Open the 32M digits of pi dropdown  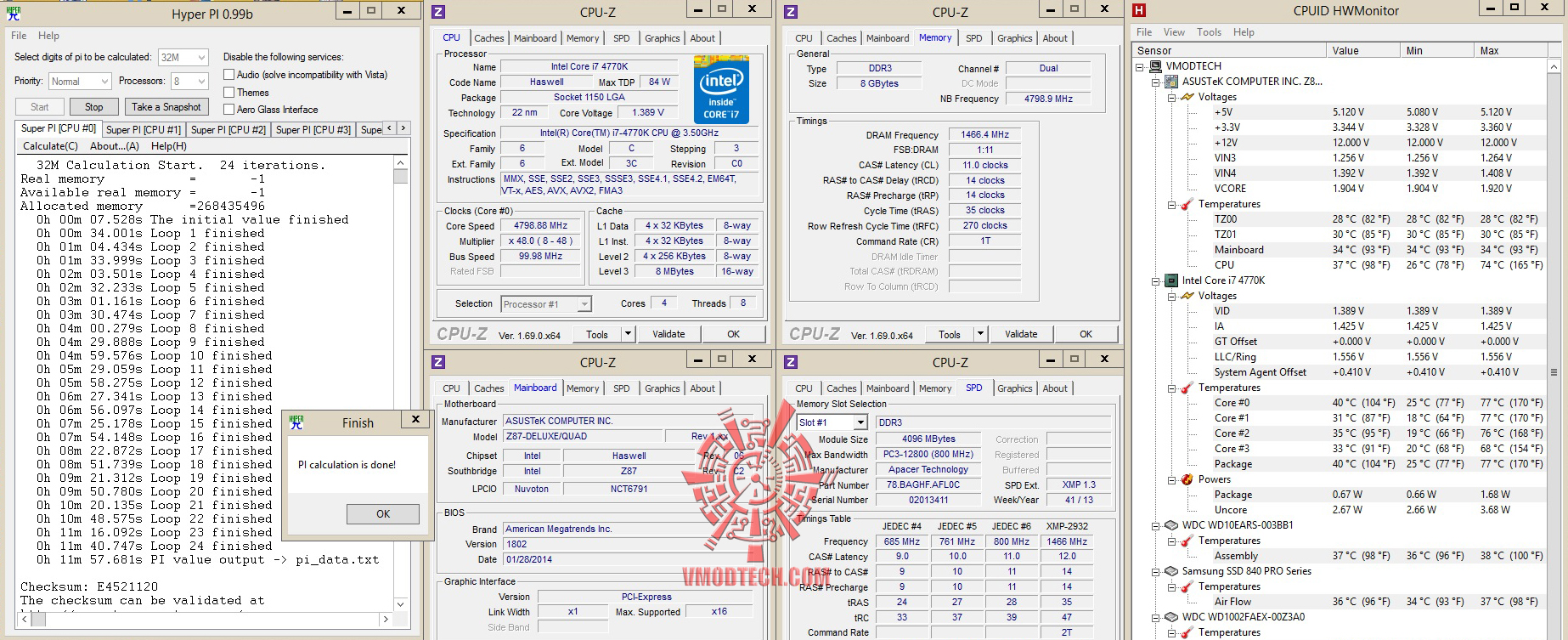coord(183,57)
